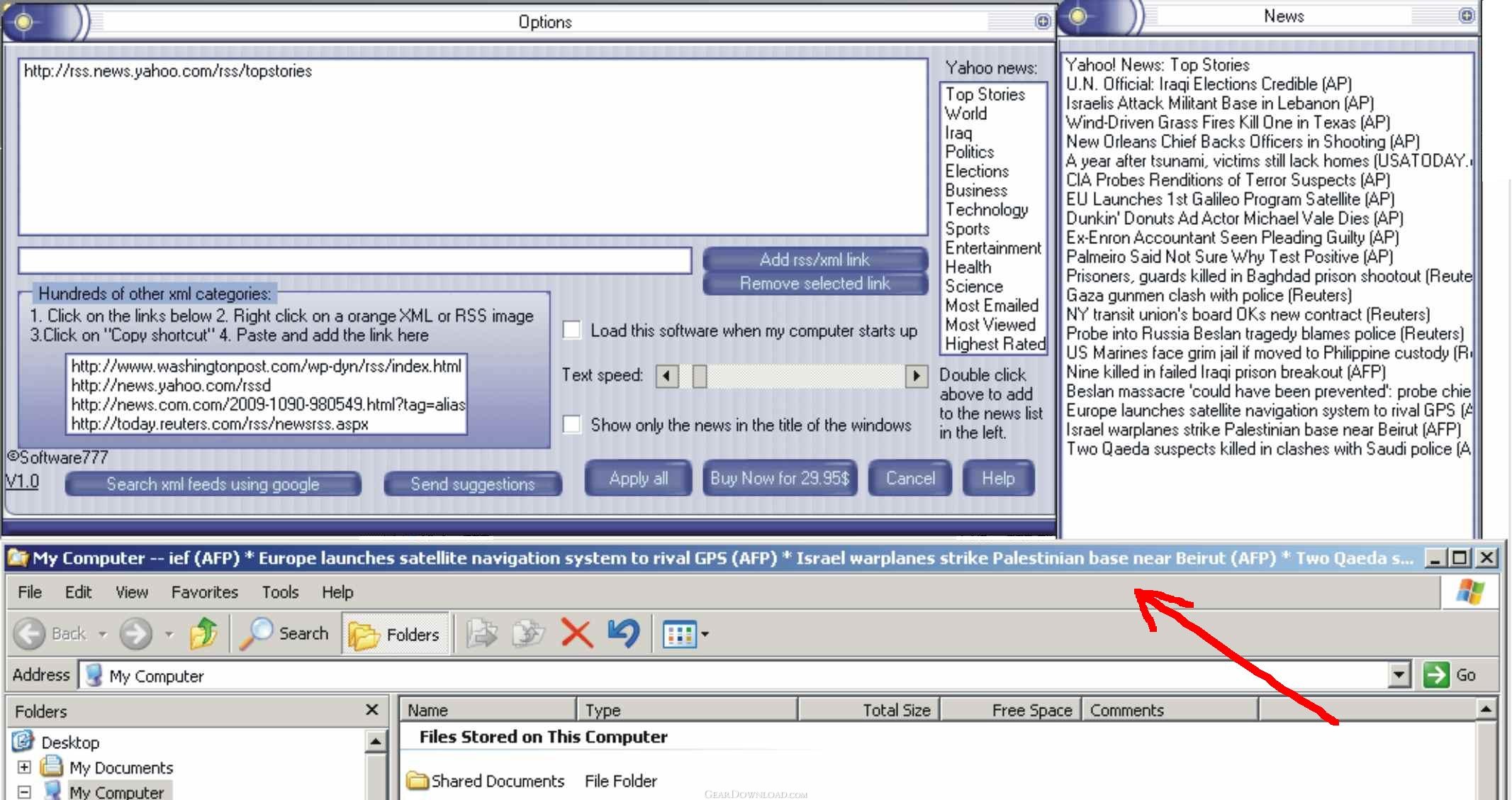The image size is (1512, 800).
Task: Click the Forward arrow icon in My Computer
Action: click(x=135, y=633)
